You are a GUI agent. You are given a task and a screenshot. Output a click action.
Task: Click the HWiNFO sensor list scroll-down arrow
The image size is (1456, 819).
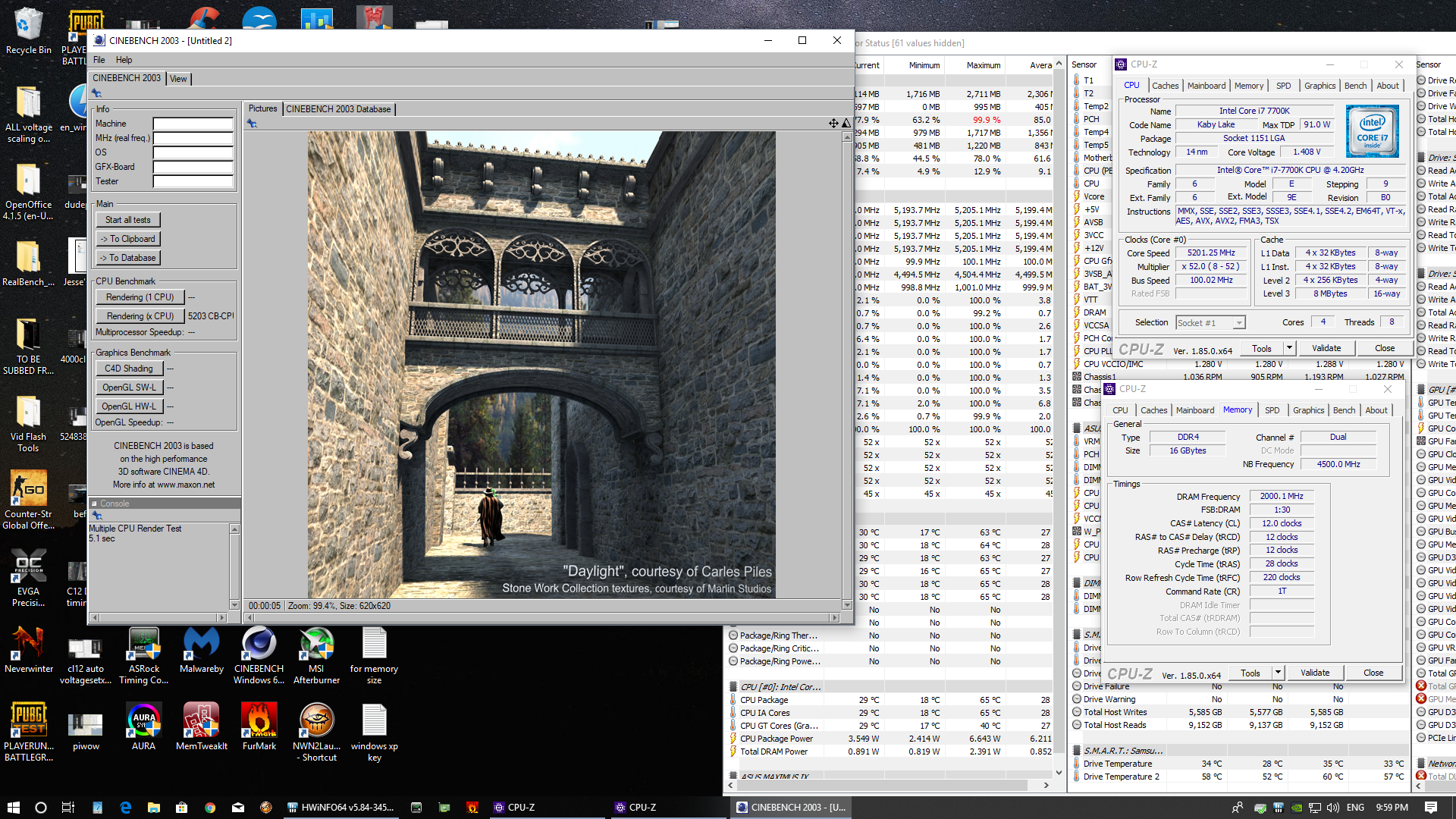[x=1059, y=773]
